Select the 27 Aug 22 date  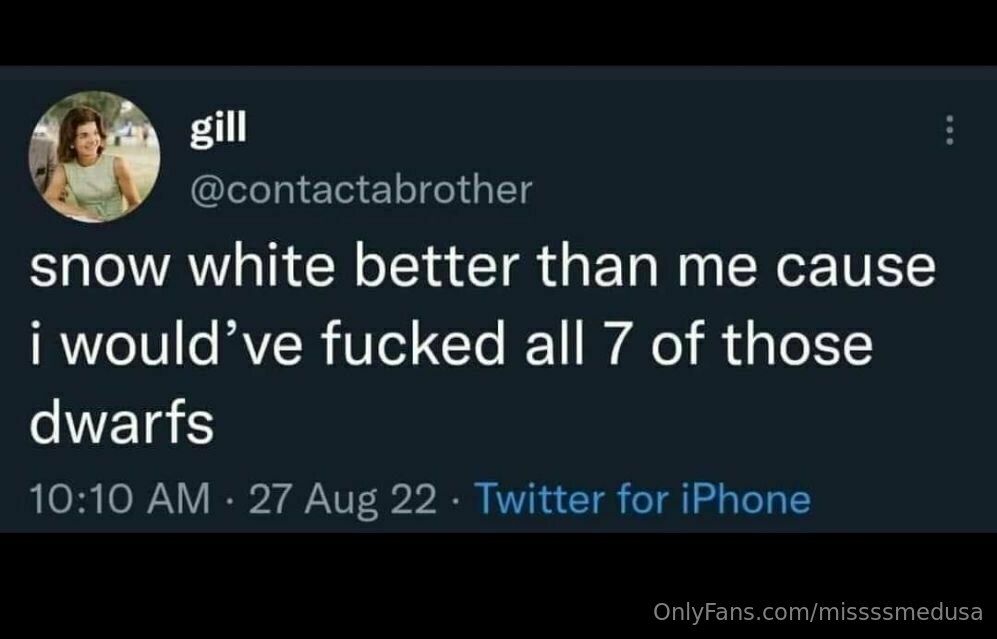343,500
